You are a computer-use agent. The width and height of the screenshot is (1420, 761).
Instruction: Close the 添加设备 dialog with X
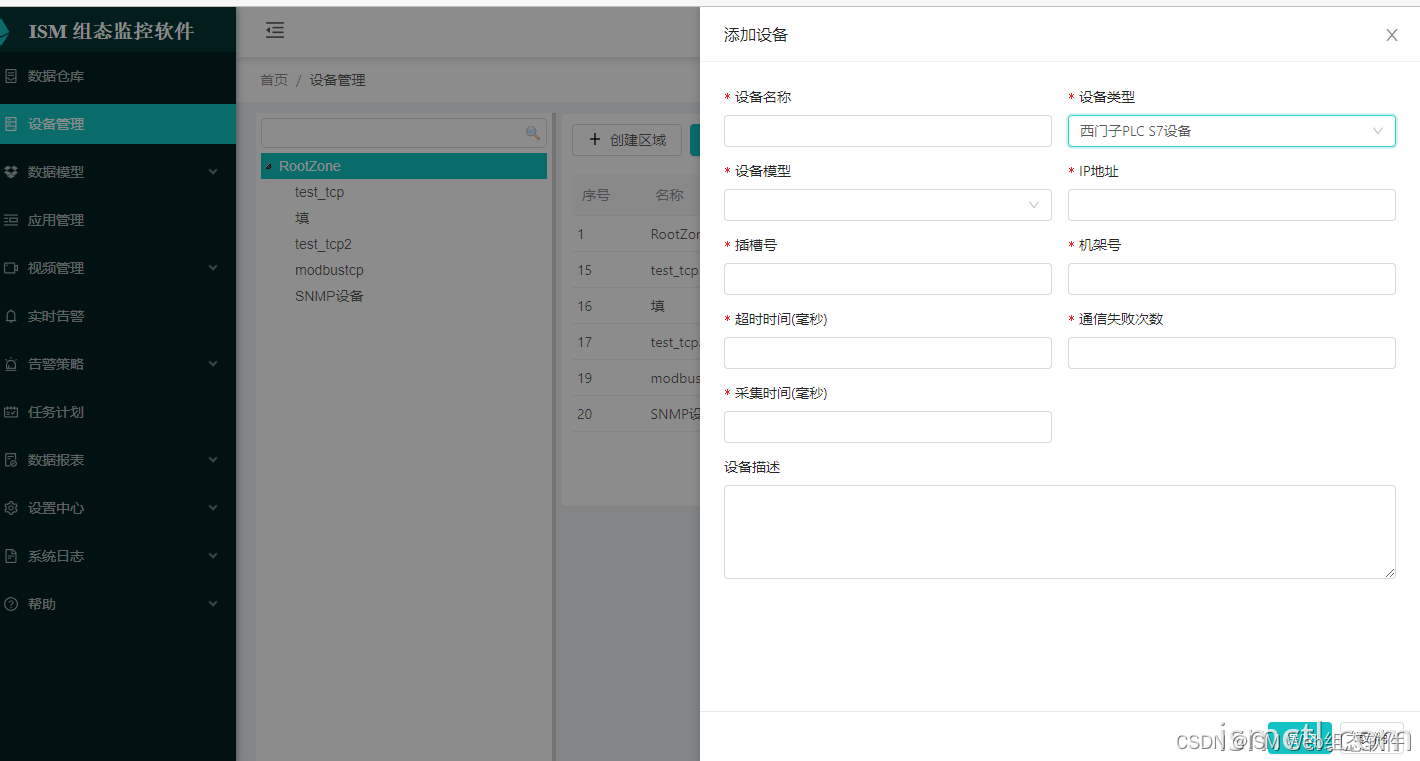coord(1392,35)
